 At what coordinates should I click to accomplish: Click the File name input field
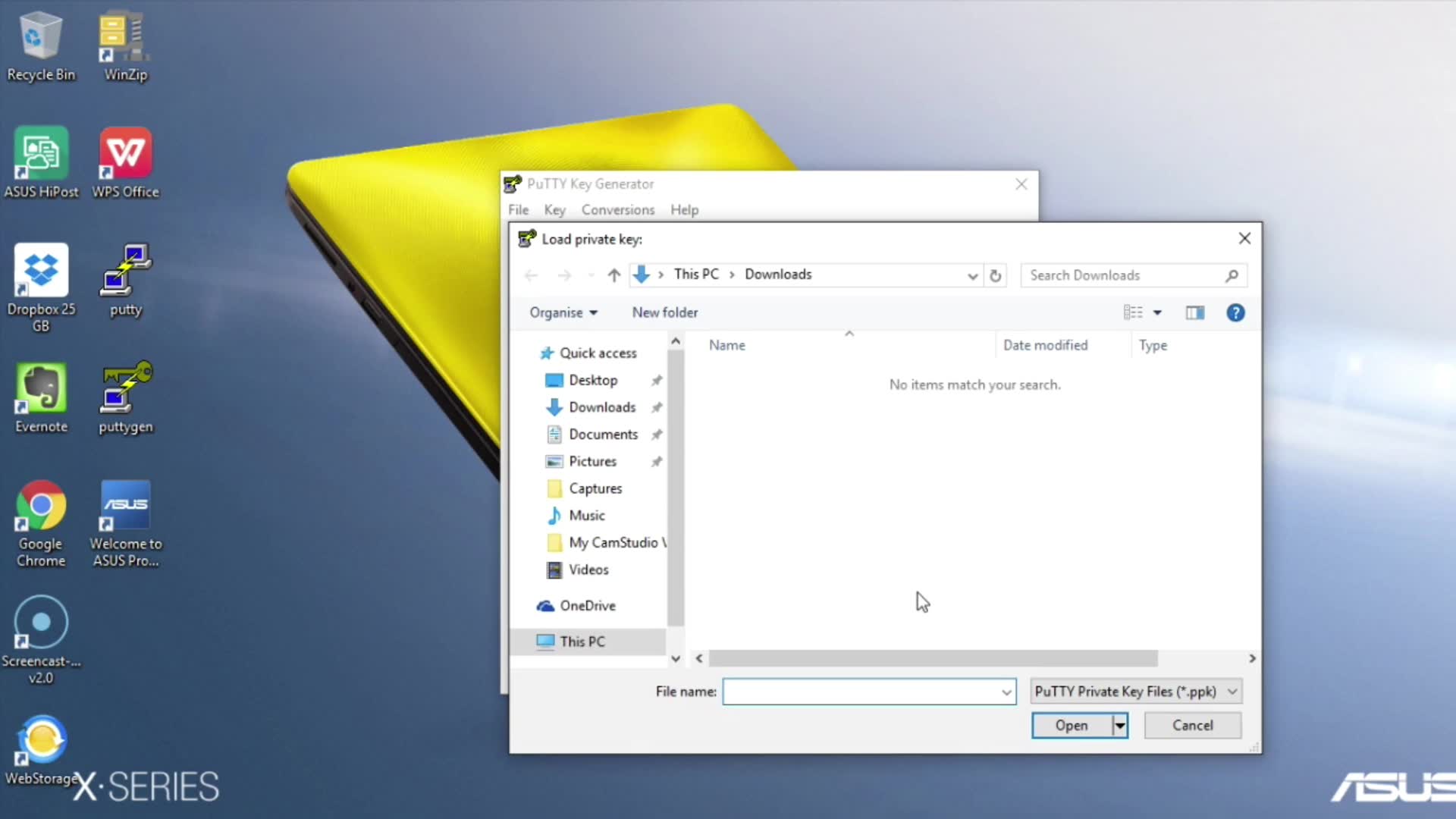(861, 691)
